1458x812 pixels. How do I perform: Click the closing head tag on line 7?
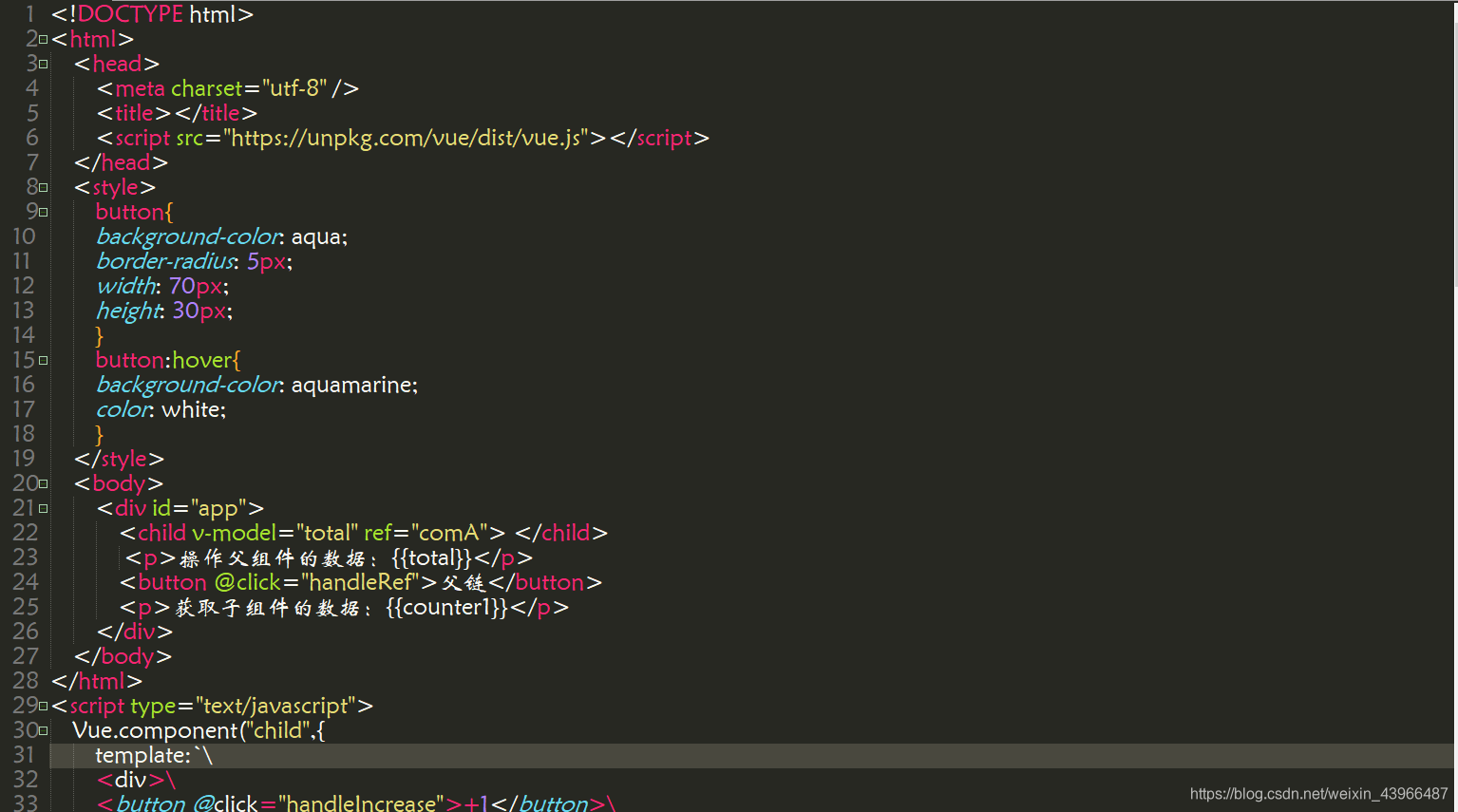[x=122, y=162]
